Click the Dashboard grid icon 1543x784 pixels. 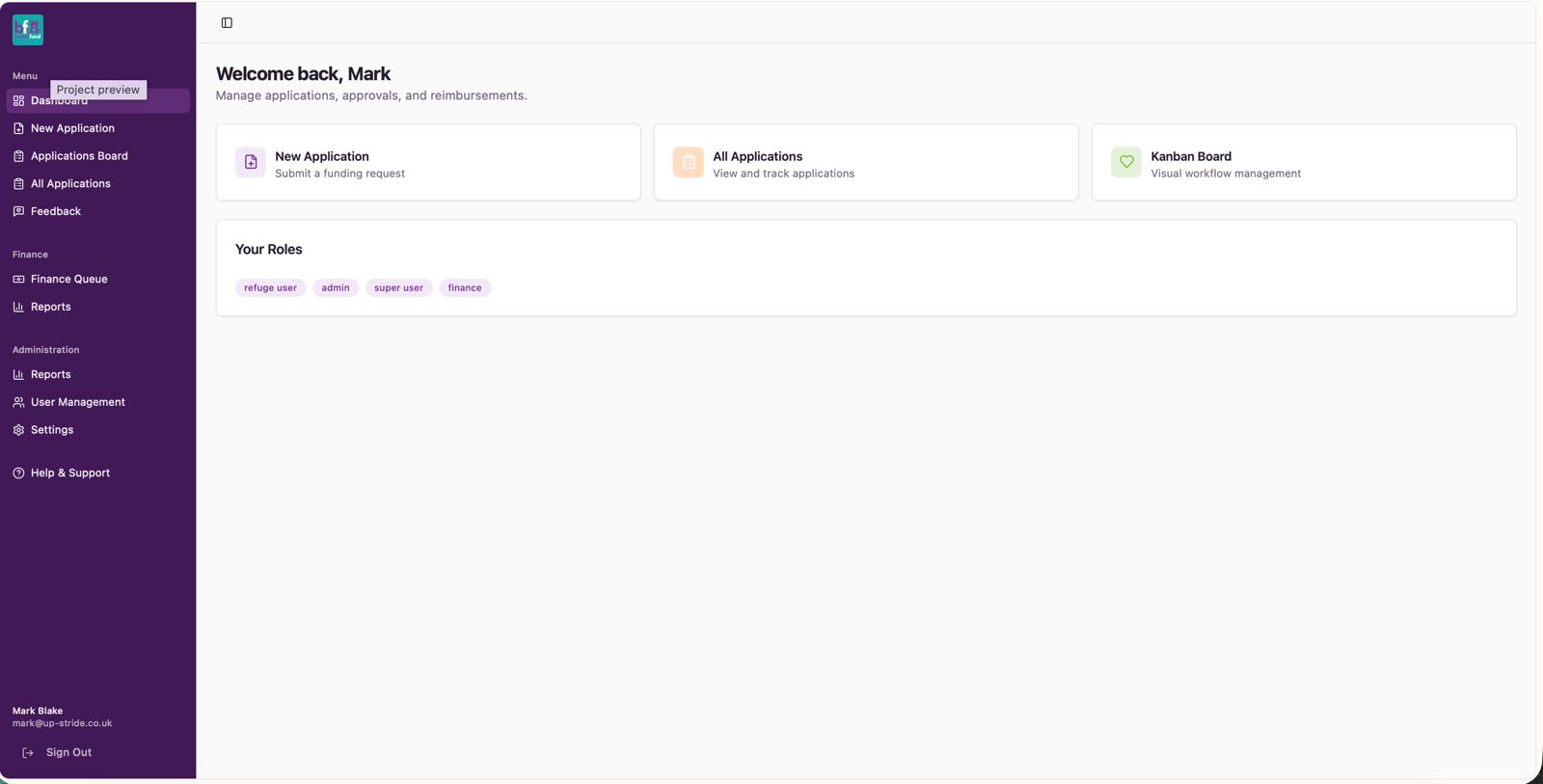click(x=18, y=100)
